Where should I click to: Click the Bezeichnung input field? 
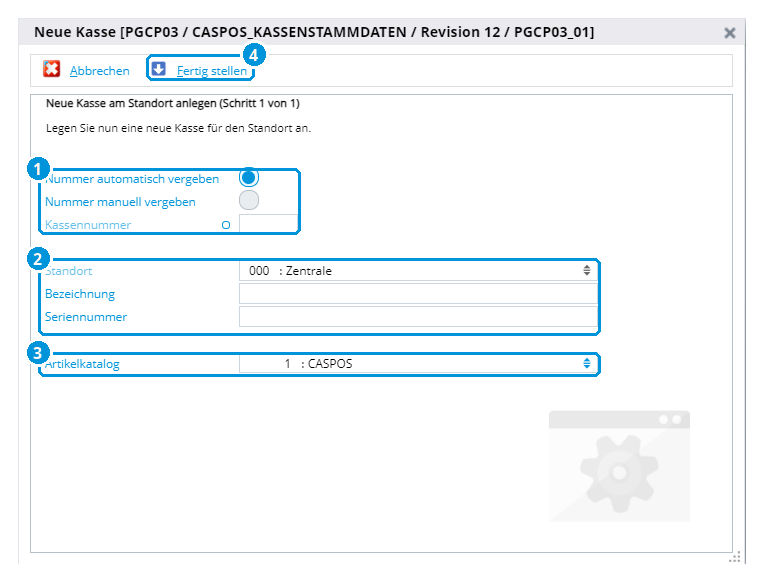point(418,293)
